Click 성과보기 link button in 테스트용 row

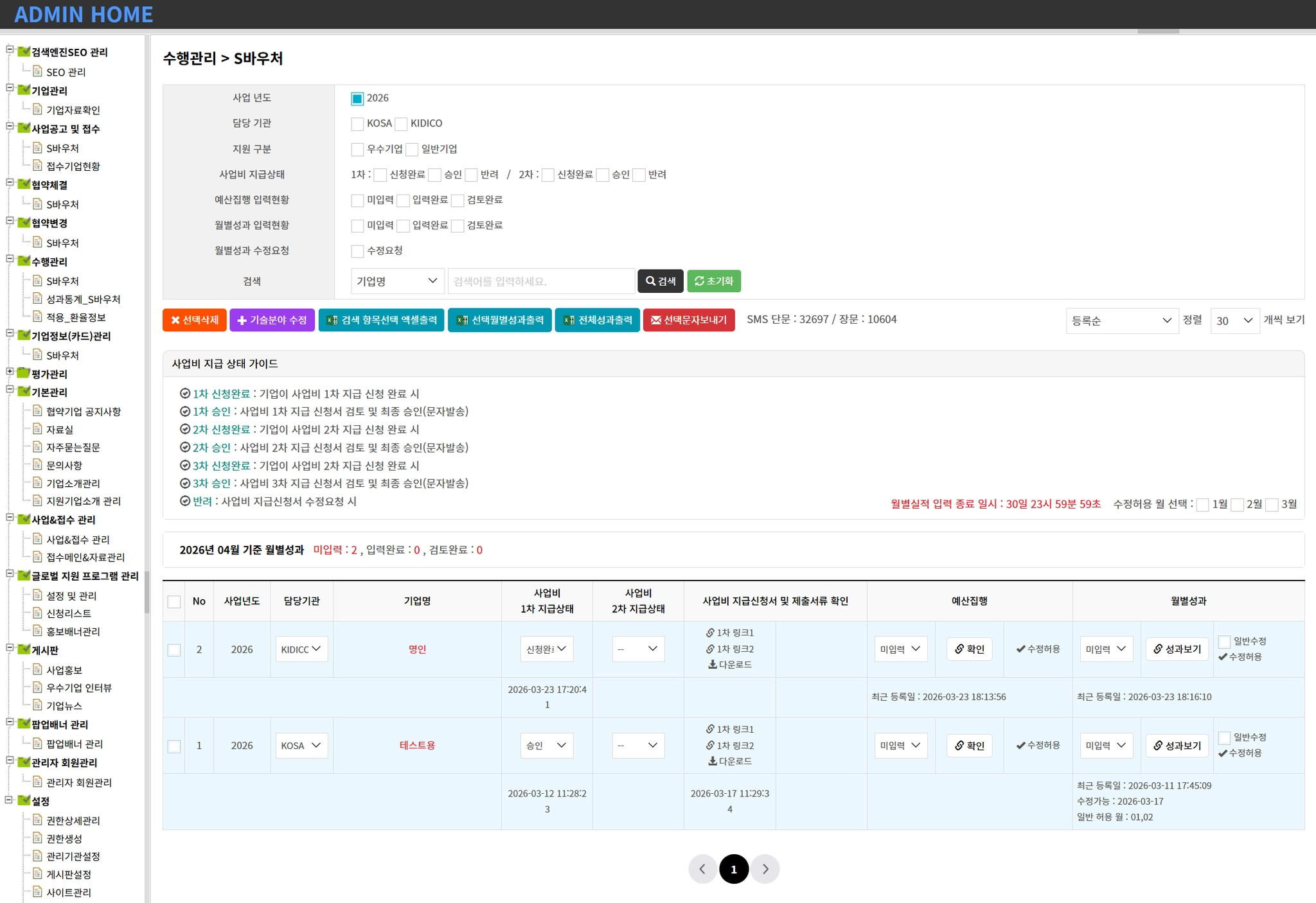click(x=1177, y=746)
